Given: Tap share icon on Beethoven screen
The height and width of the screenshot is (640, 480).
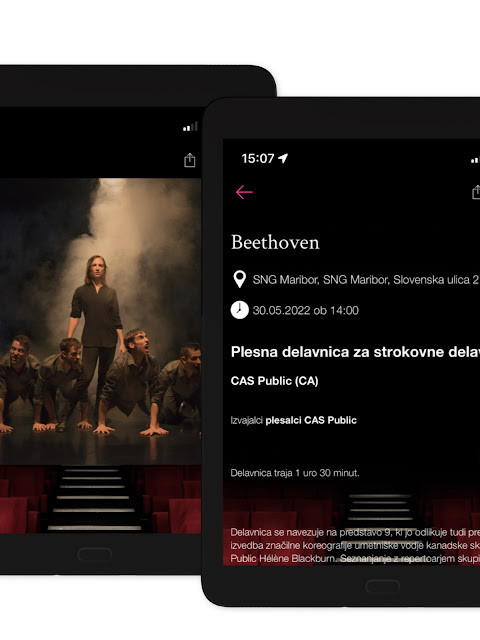Looking at the screenshot, I should [x=476, y=192].
